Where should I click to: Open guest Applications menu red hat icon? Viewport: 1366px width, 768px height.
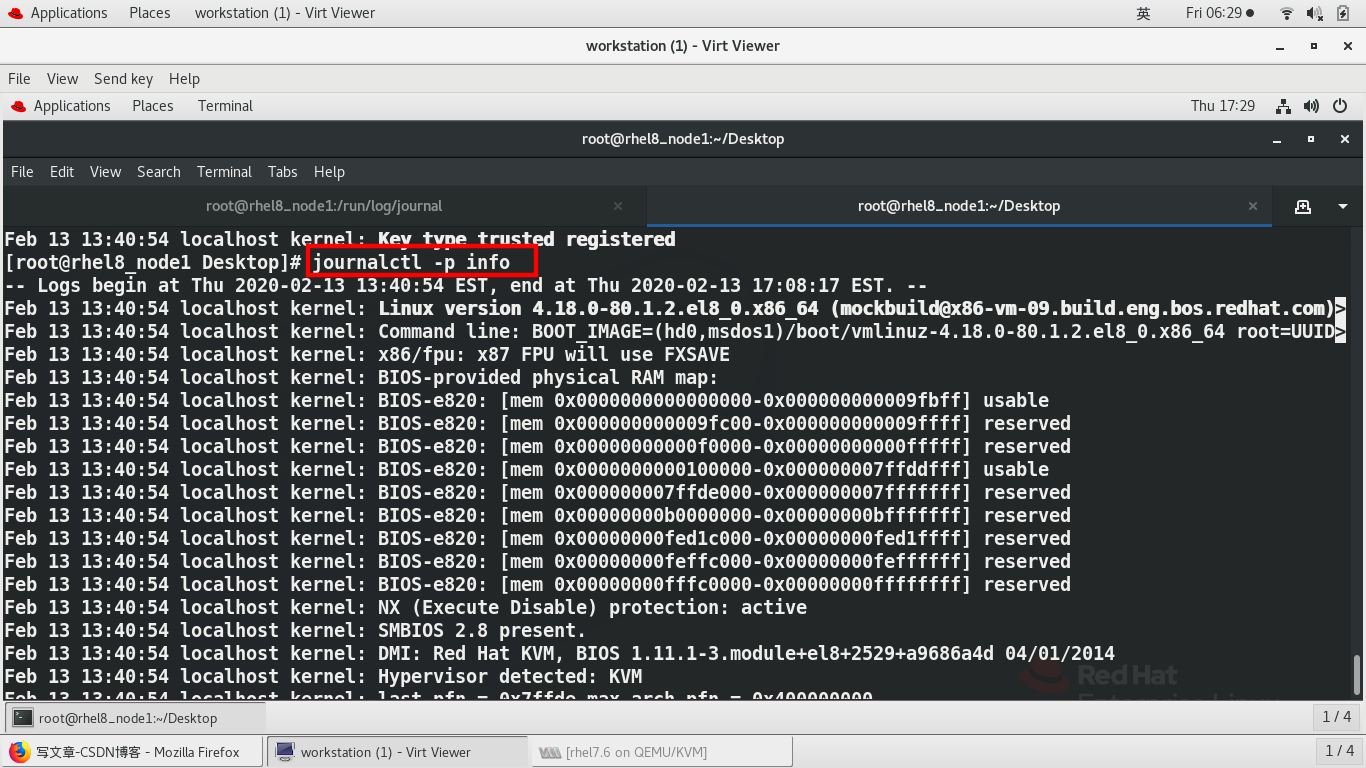[x=61, y=106]
